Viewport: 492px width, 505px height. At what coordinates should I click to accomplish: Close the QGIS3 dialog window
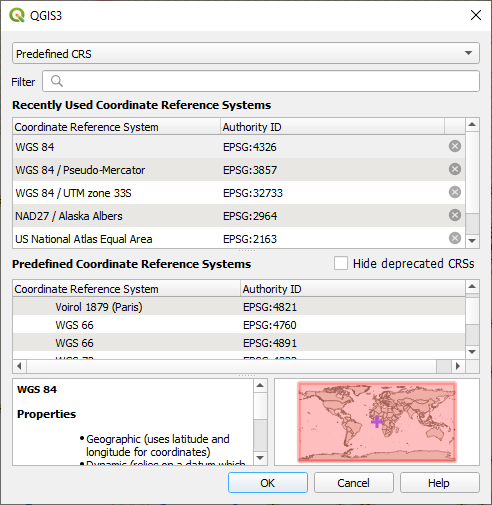pos(476,15)
